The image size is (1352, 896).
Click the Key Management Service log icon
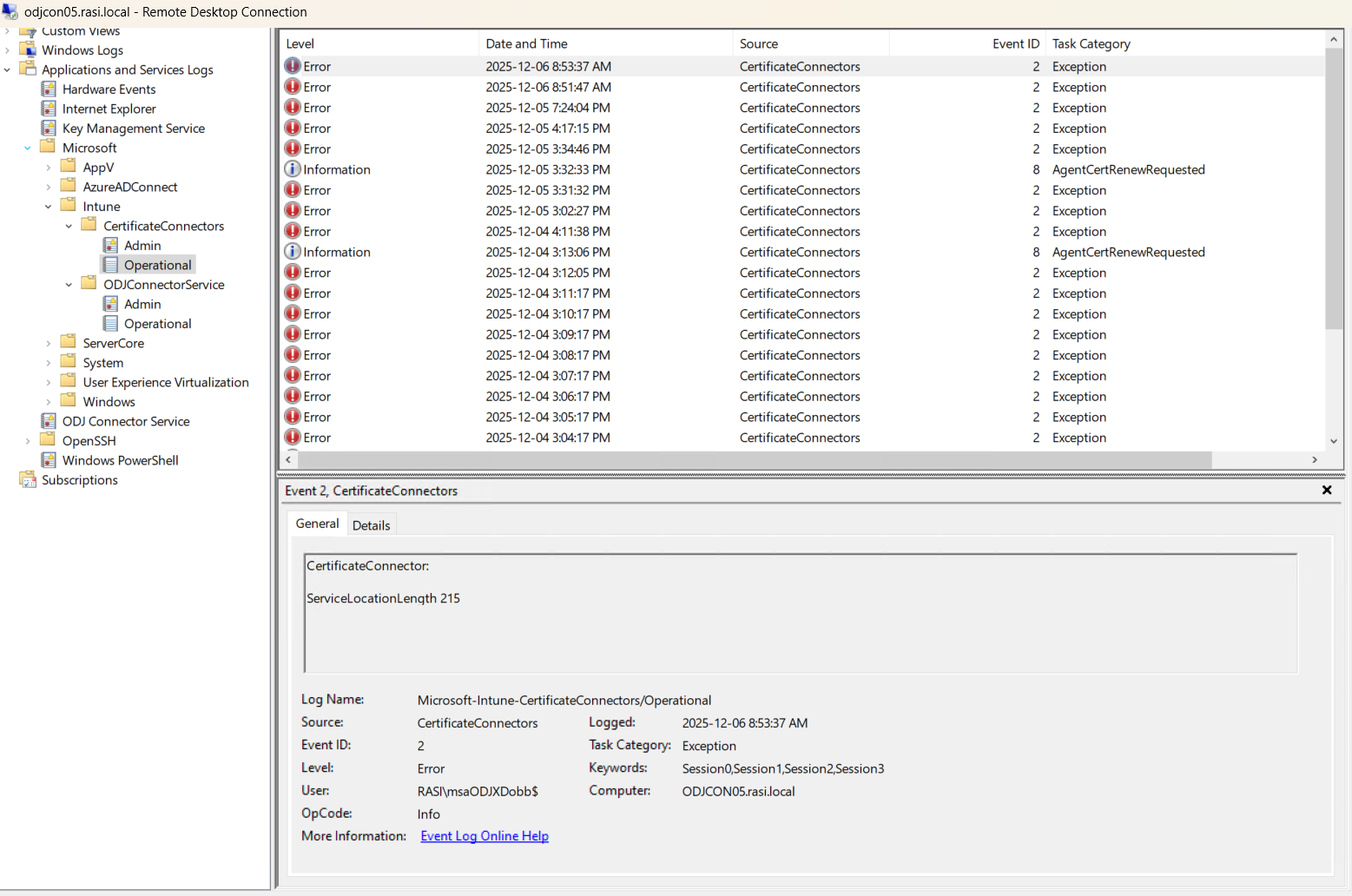[x=49, y=128]
